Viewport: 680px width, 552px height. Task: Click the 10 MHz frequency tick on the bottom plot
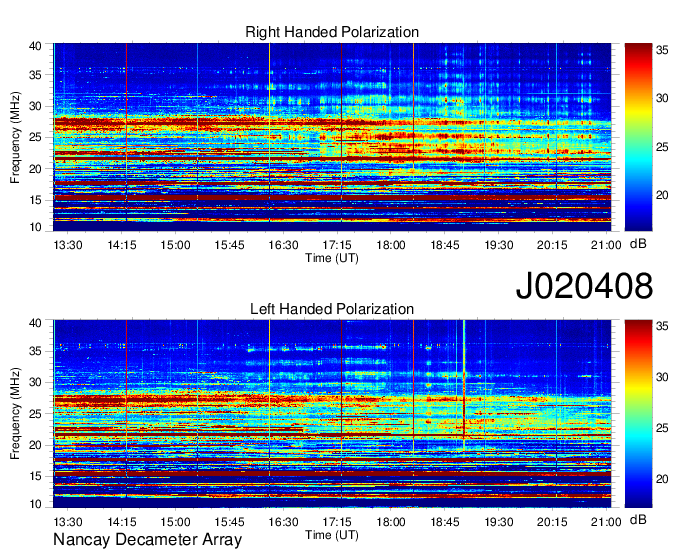tap(35, 504)
